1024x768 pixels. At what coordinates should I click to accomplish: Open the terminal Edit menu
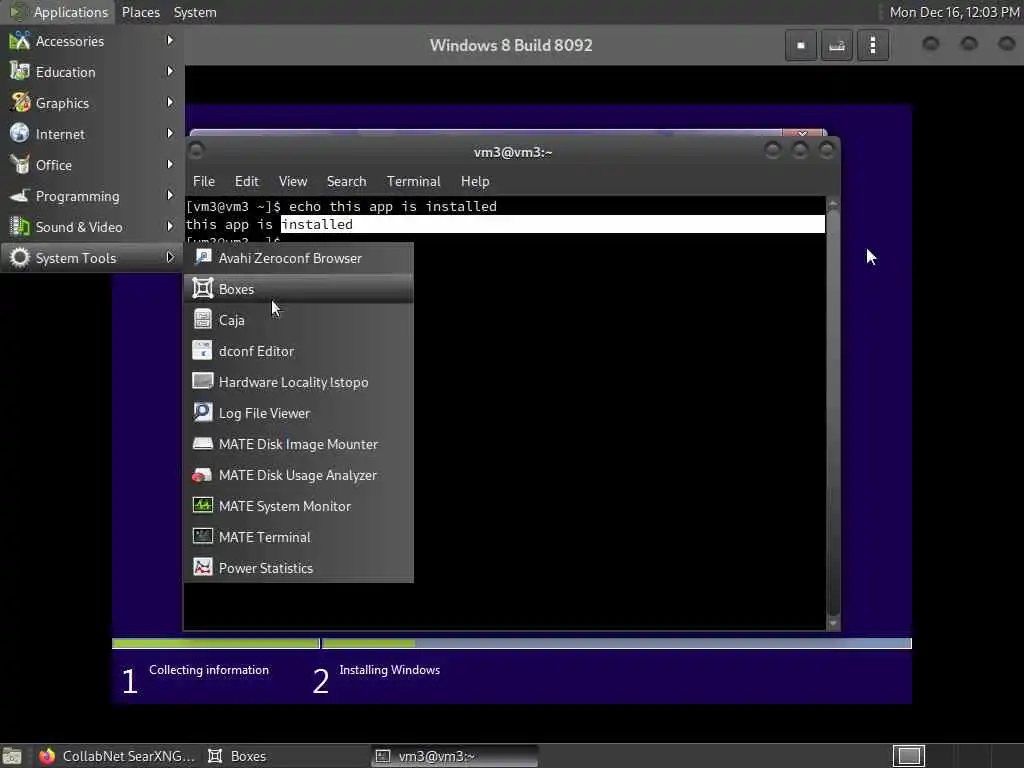pyautogui.click(x=247, y=182)
